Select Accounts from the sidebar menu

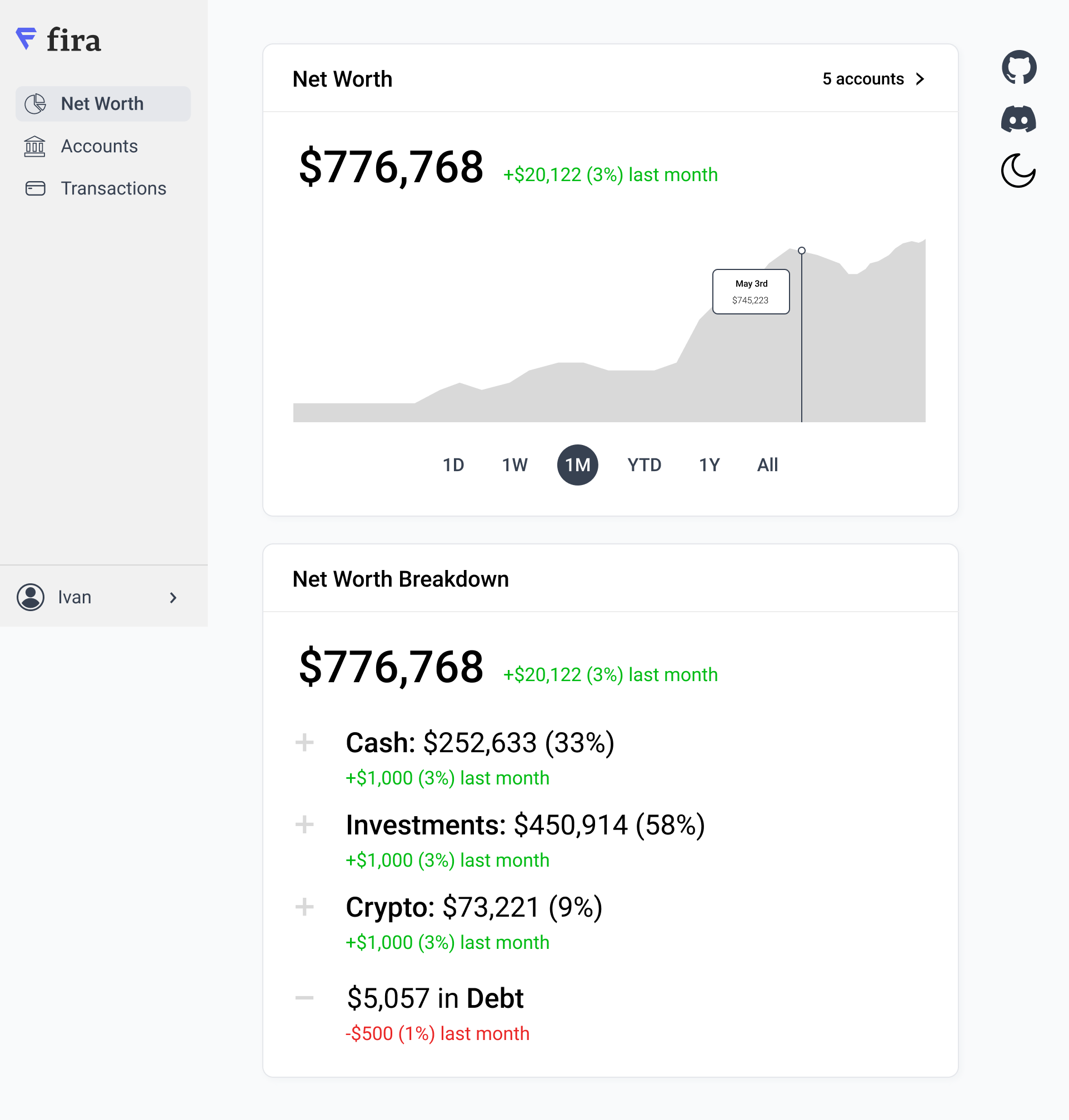point(98,147)
